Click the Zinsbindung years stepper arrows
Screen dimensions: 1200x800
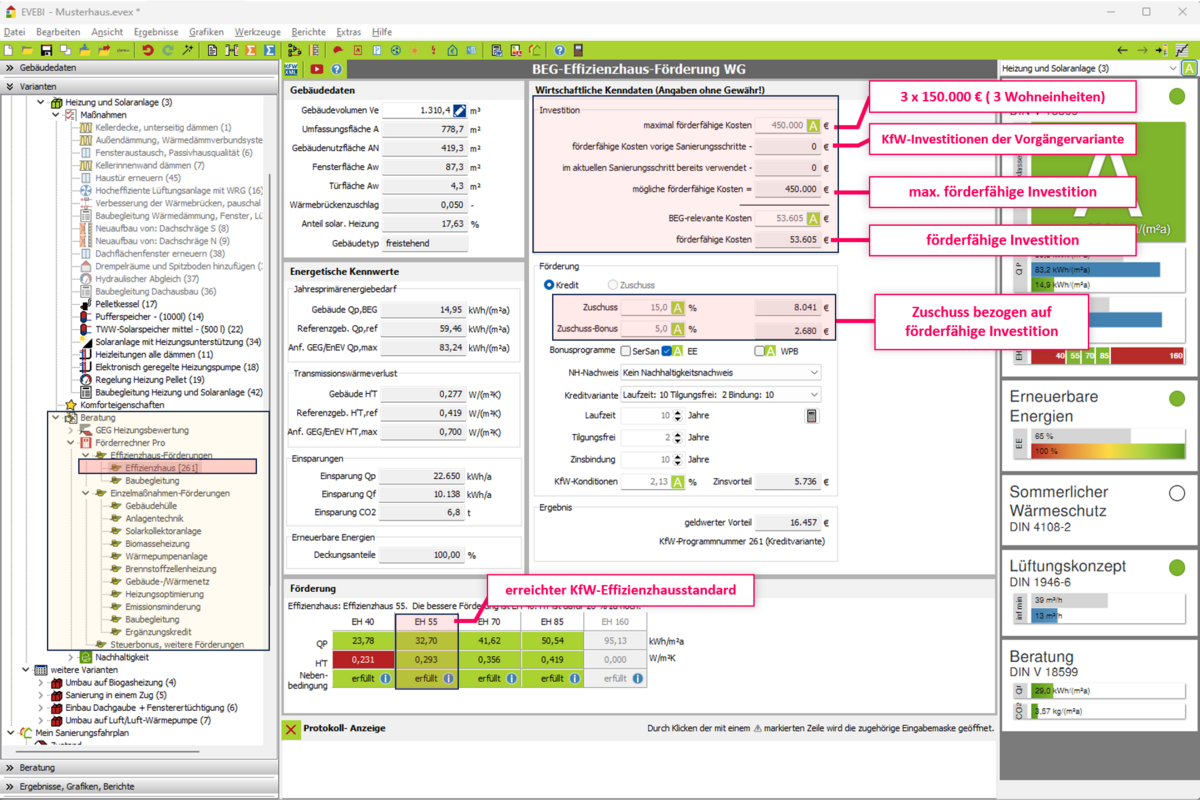678,460
